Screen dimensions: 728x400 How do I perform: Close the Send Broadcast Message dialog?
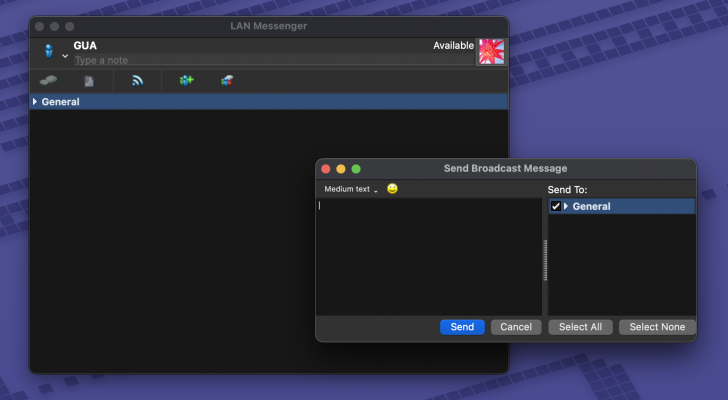click(x=326, y=169)
